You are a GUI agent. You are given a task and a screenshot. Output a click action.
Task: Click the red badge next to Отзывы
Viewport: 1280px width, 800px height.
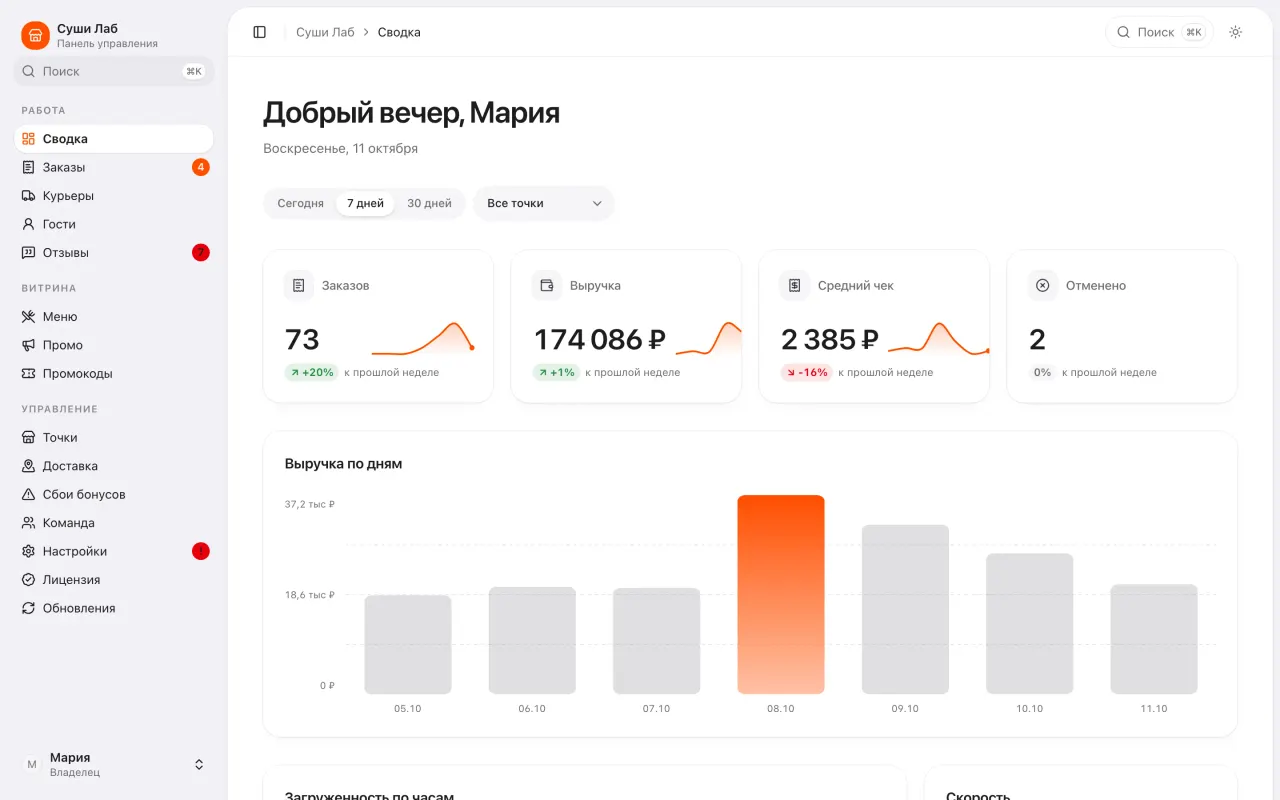(x=201, y=253)
